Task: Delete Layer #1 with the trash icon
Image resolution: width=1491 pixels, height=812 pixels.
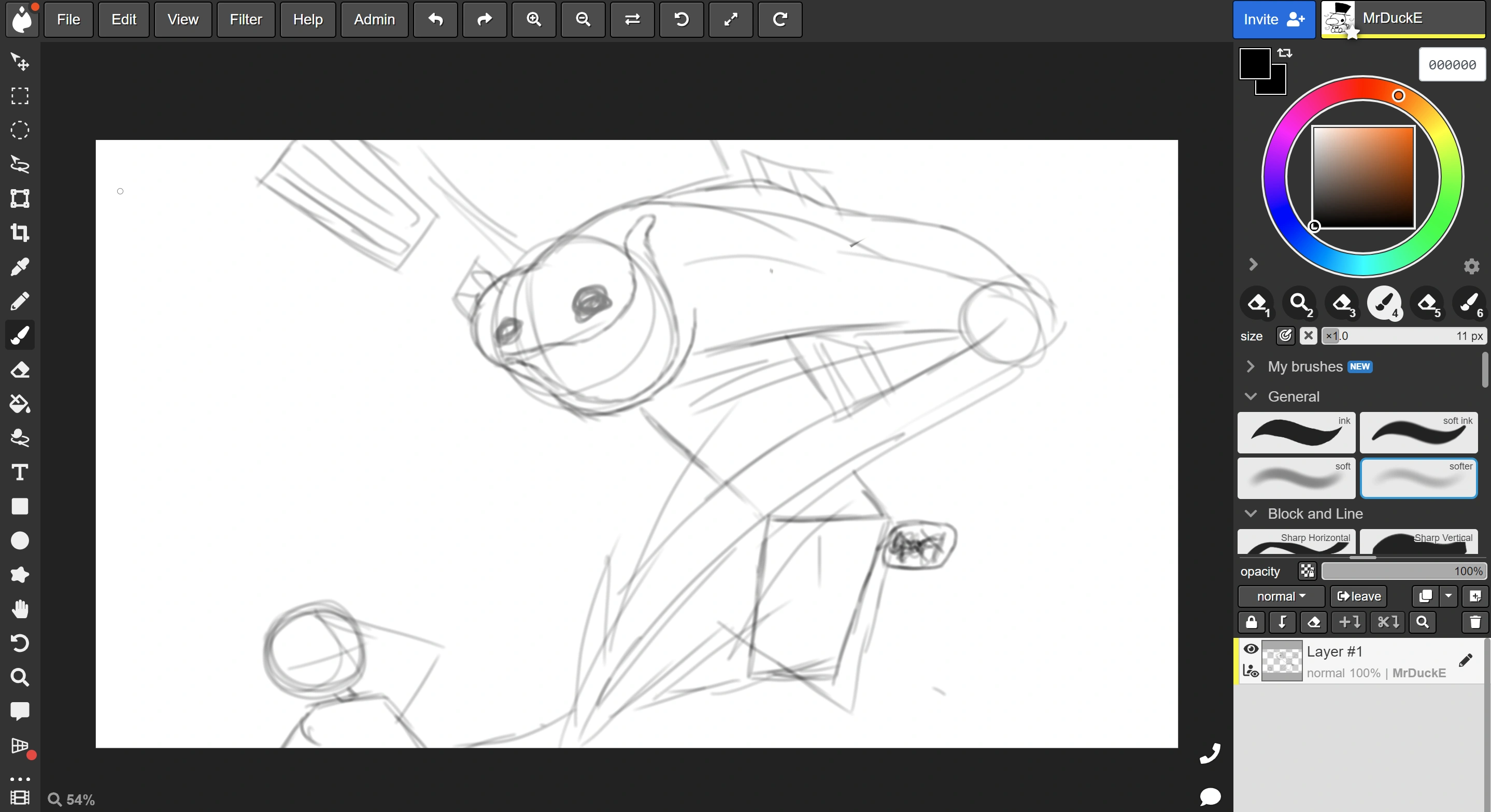Action: pyautogui.click(x=1475, y=622)
